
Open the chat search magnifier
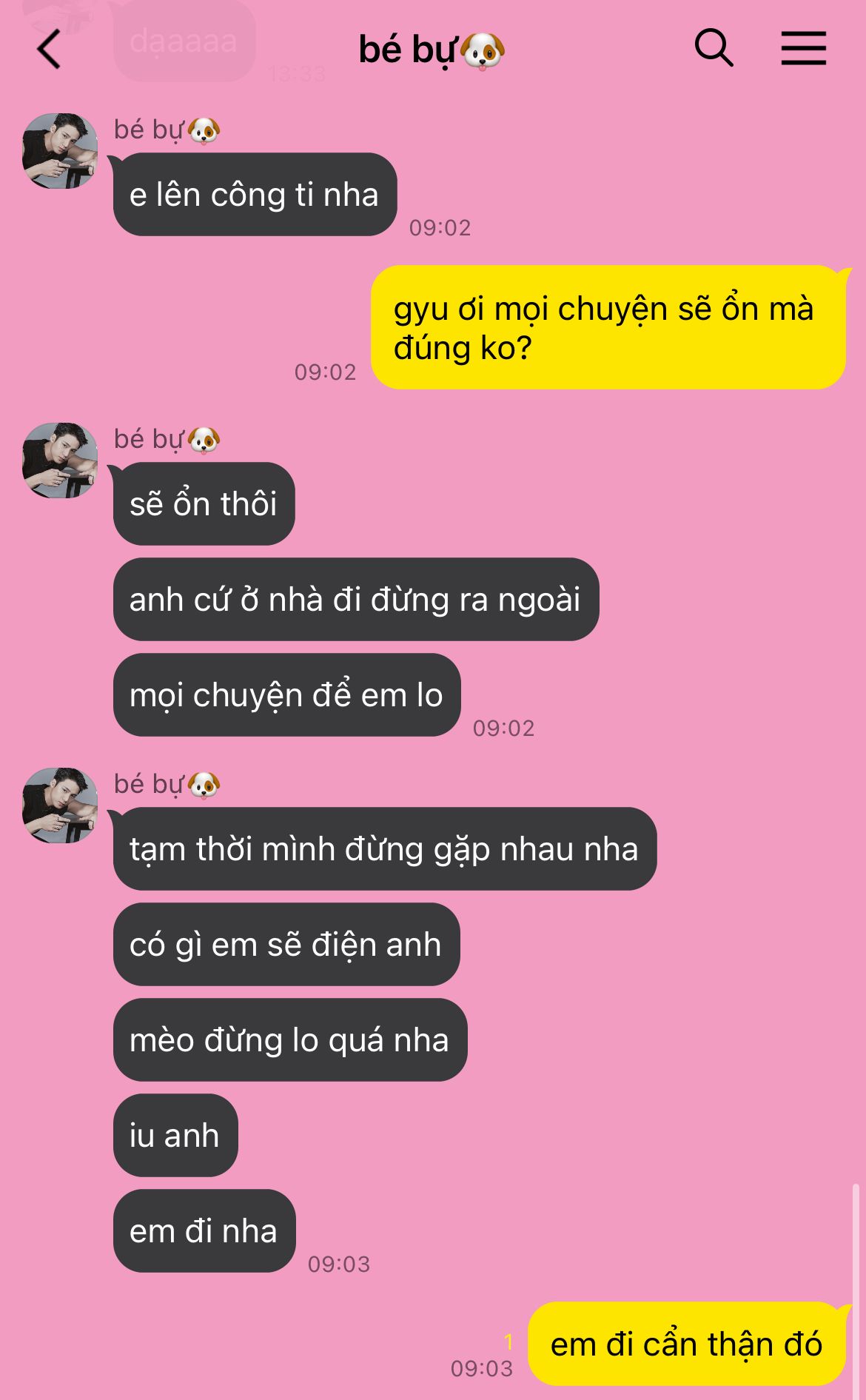(x=714, y=48)
